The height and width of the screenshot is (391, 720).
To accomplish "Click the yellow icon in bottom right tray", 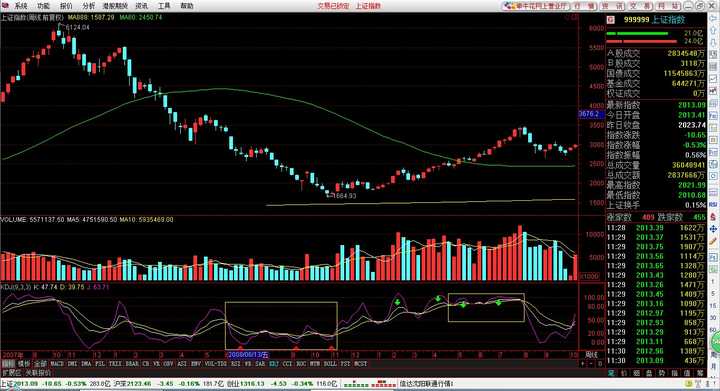I will click(x=689, y=384).
